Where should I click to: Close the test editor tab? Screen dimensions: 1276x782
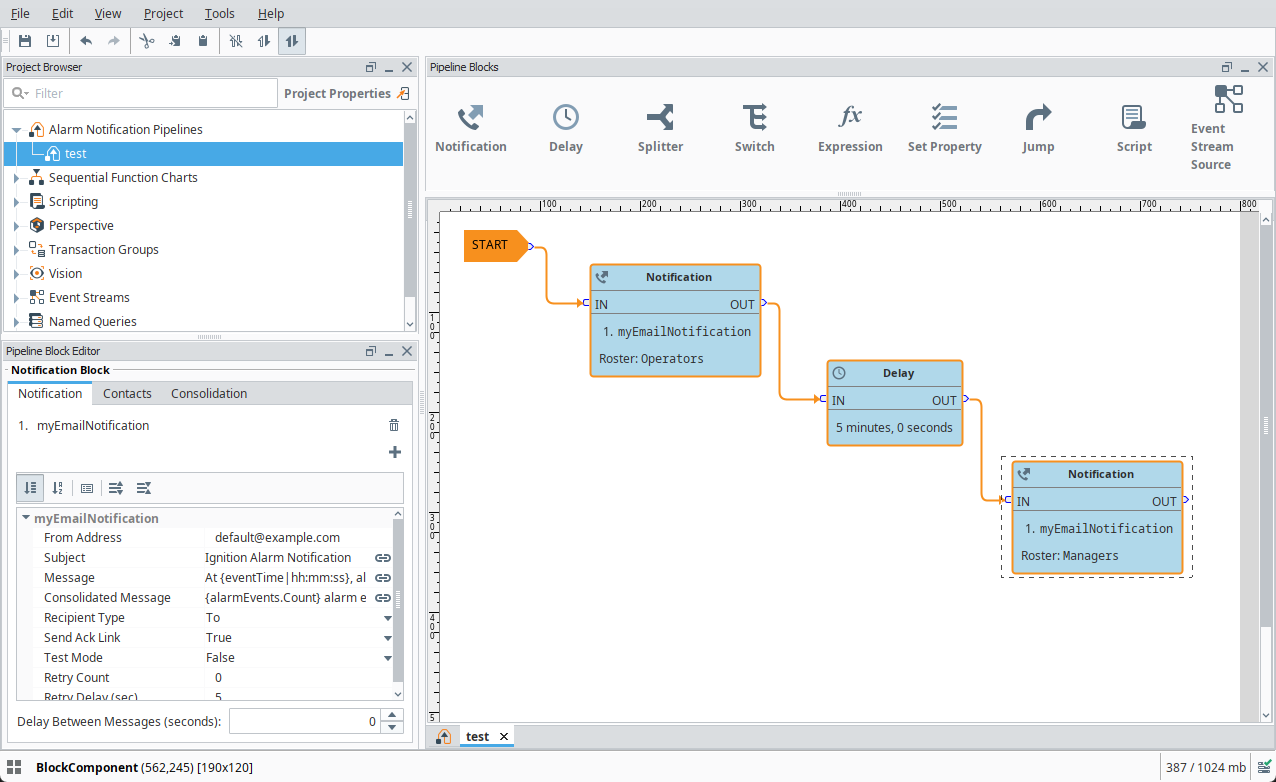tap(504, 737)
